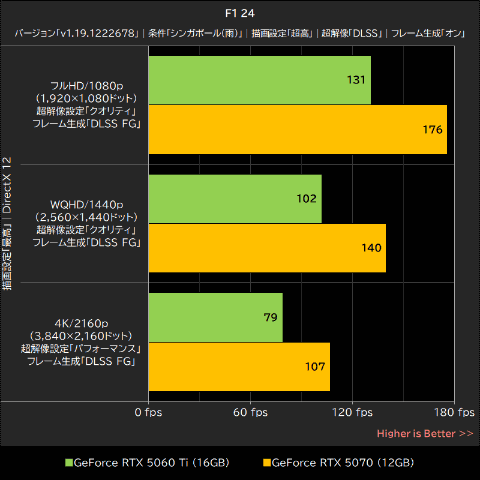The image size is (480, 480).
Task: Click the 0 fps axis label
Action: [148, 412]
